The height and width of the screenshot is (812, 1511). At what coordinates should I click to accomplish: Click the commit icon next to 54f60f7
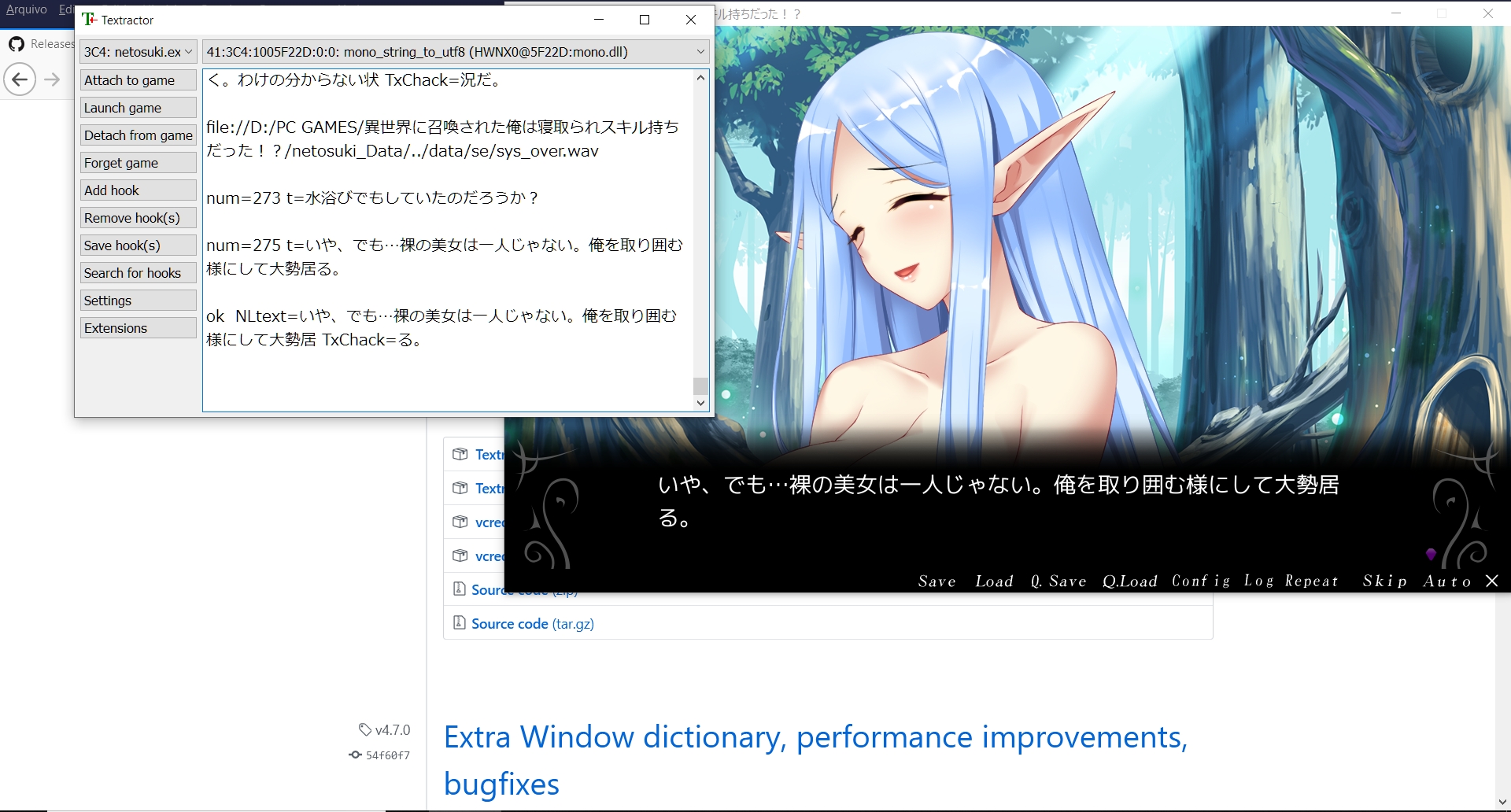355,755
